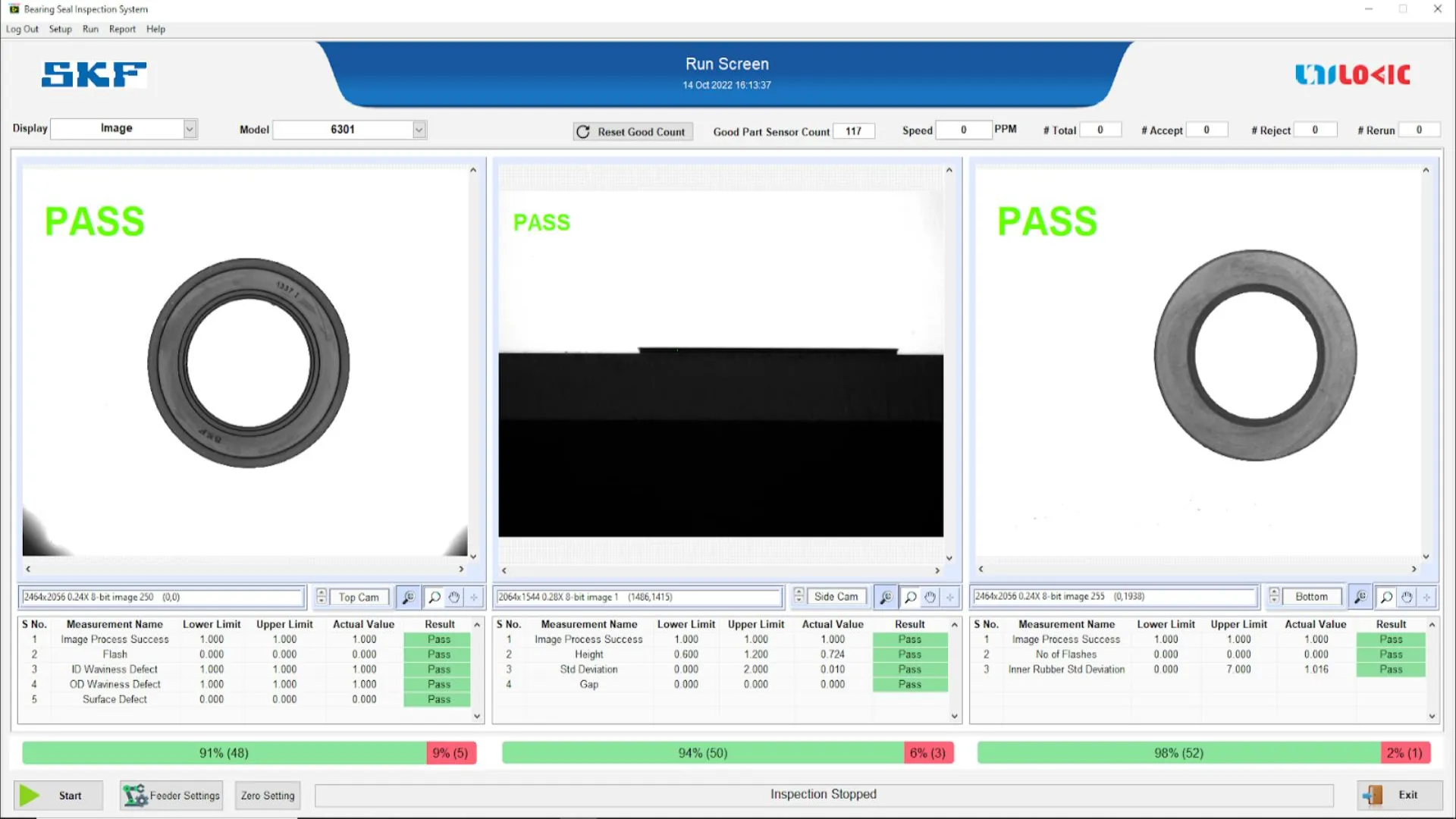Open the Setup menu
The height and width of the screenshot is (819, 1456).
60,29
